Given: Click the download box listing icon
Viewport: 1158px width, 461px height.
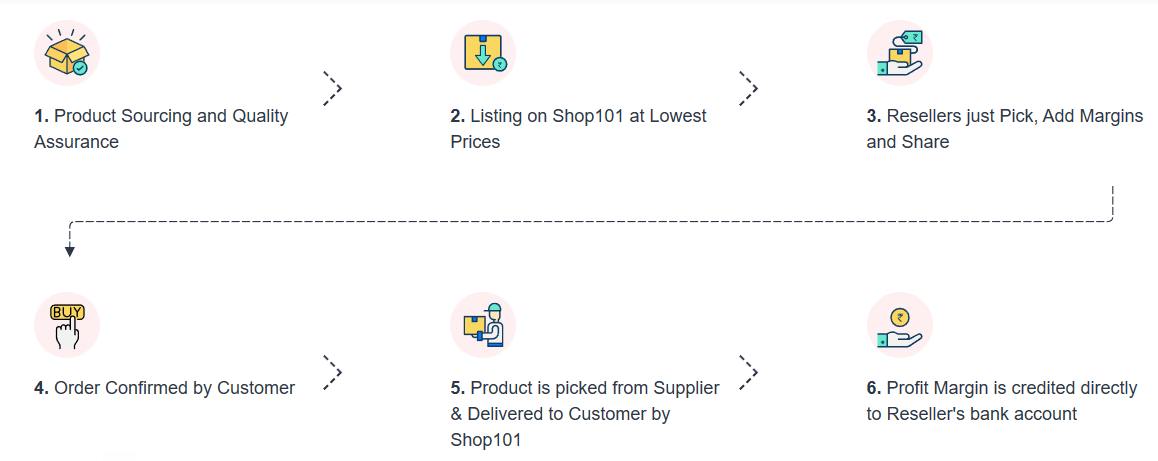Looking at the screenshot, I should click(483, 53).
